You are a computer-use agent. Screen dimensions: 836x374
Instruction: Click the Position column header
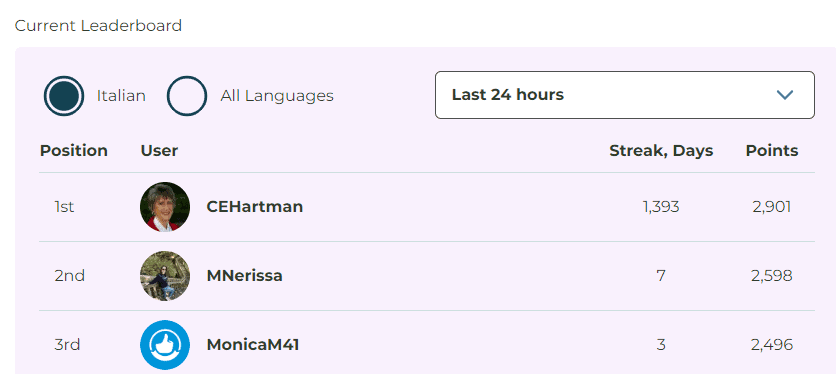coord(74,151)
